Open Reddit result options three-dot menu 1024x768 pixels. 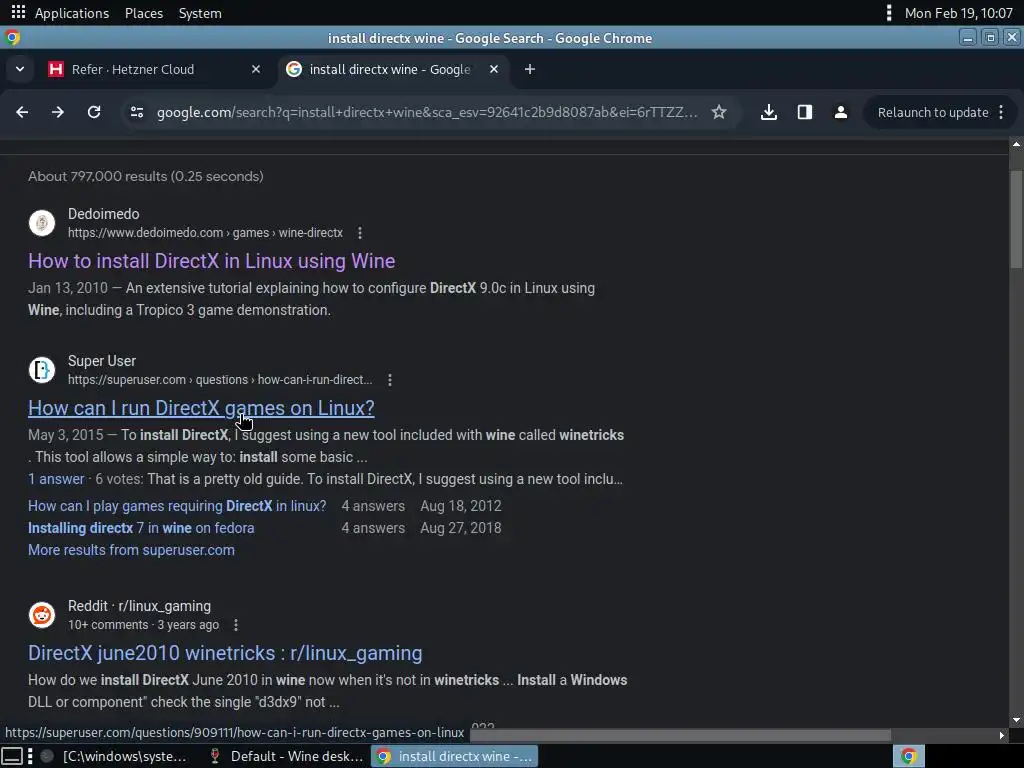[x=236, y=625]
